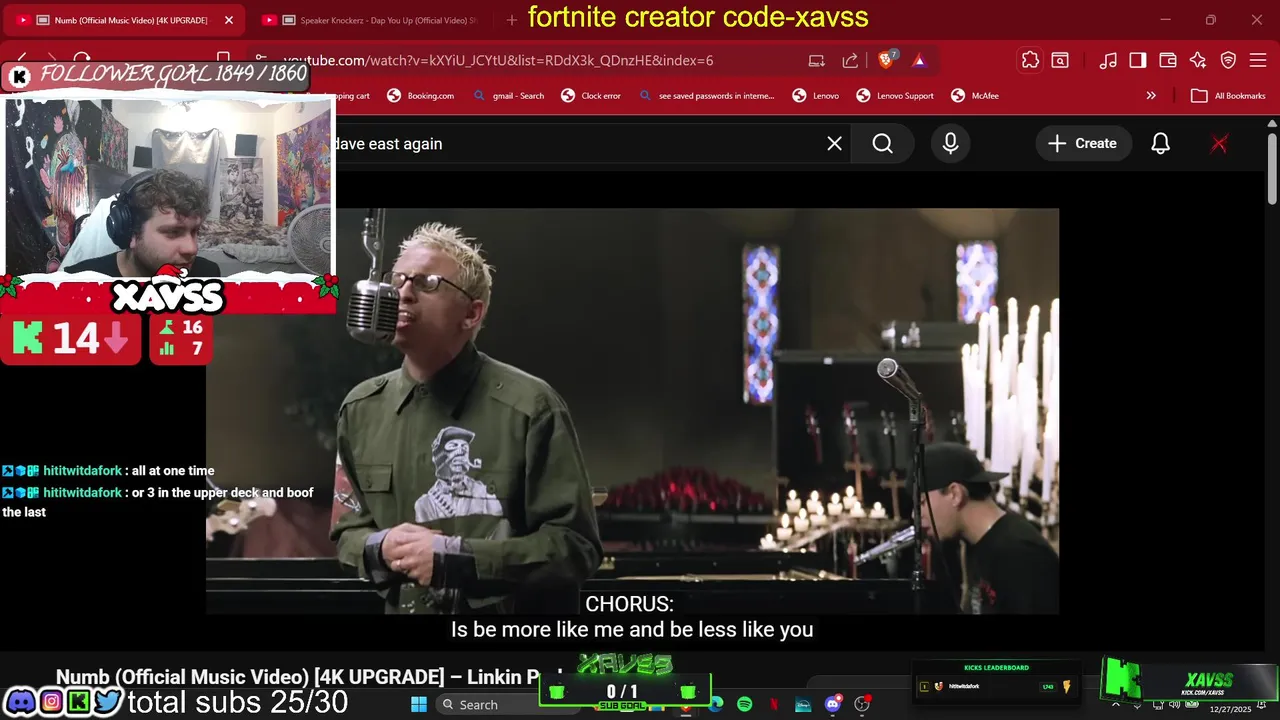The width and height of the screenshot is (1280, 720).
Task: Open the Lenovo bookmark
Action: click(x=816, y=96)
